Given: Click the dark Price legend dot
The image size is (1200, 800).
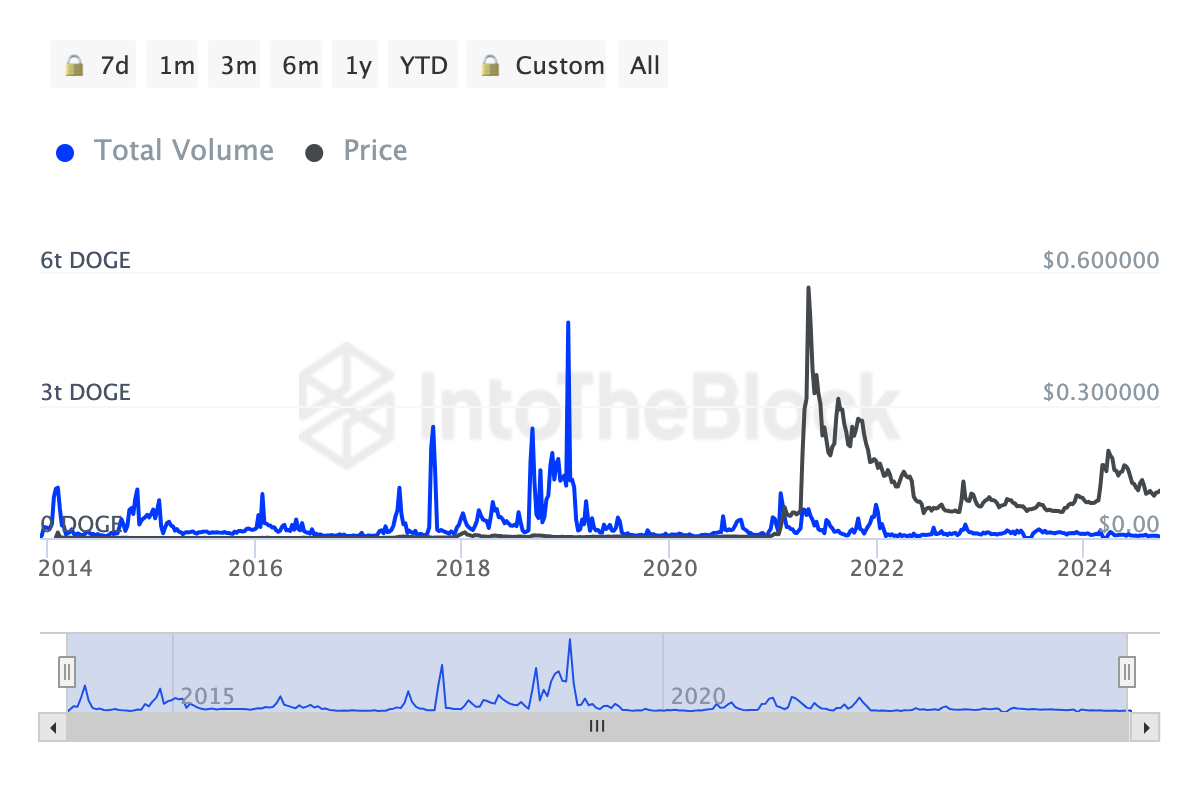Looking at the screenshot, I should [315, 153].
